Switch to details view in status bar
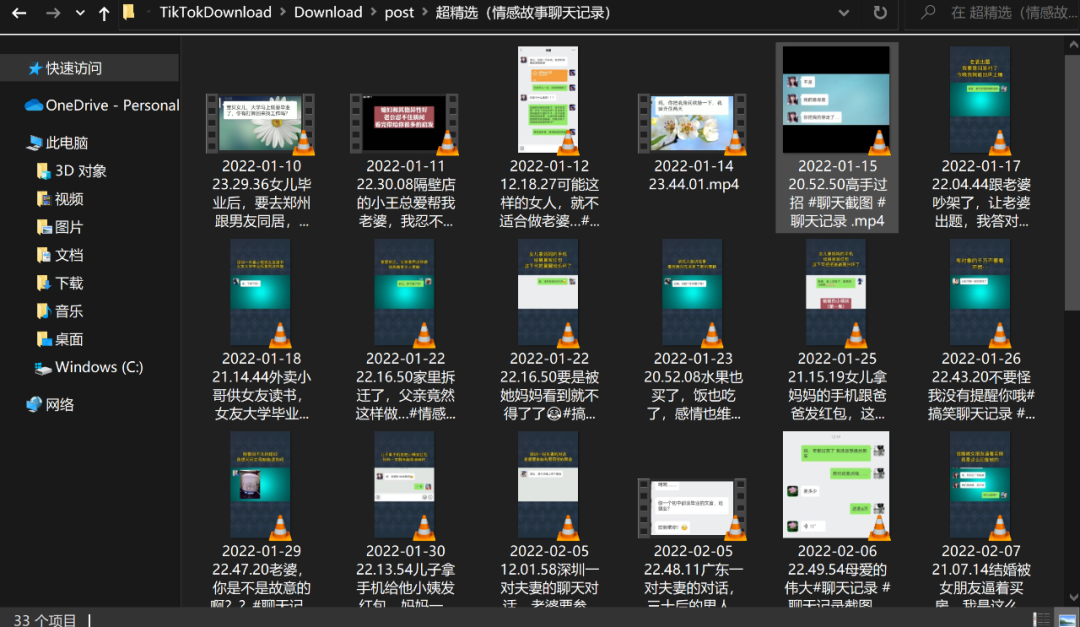The width and height of the screenshot is (1080, 627). 1041,619
